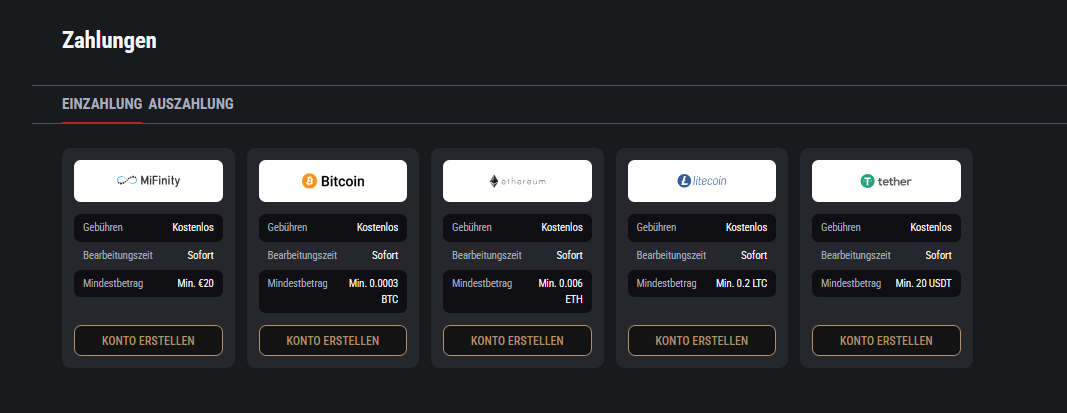The width and height of the screenshot is (1067, 413).
Task: Click Konto Erstellen under Tether
Action: coord(886,340)
